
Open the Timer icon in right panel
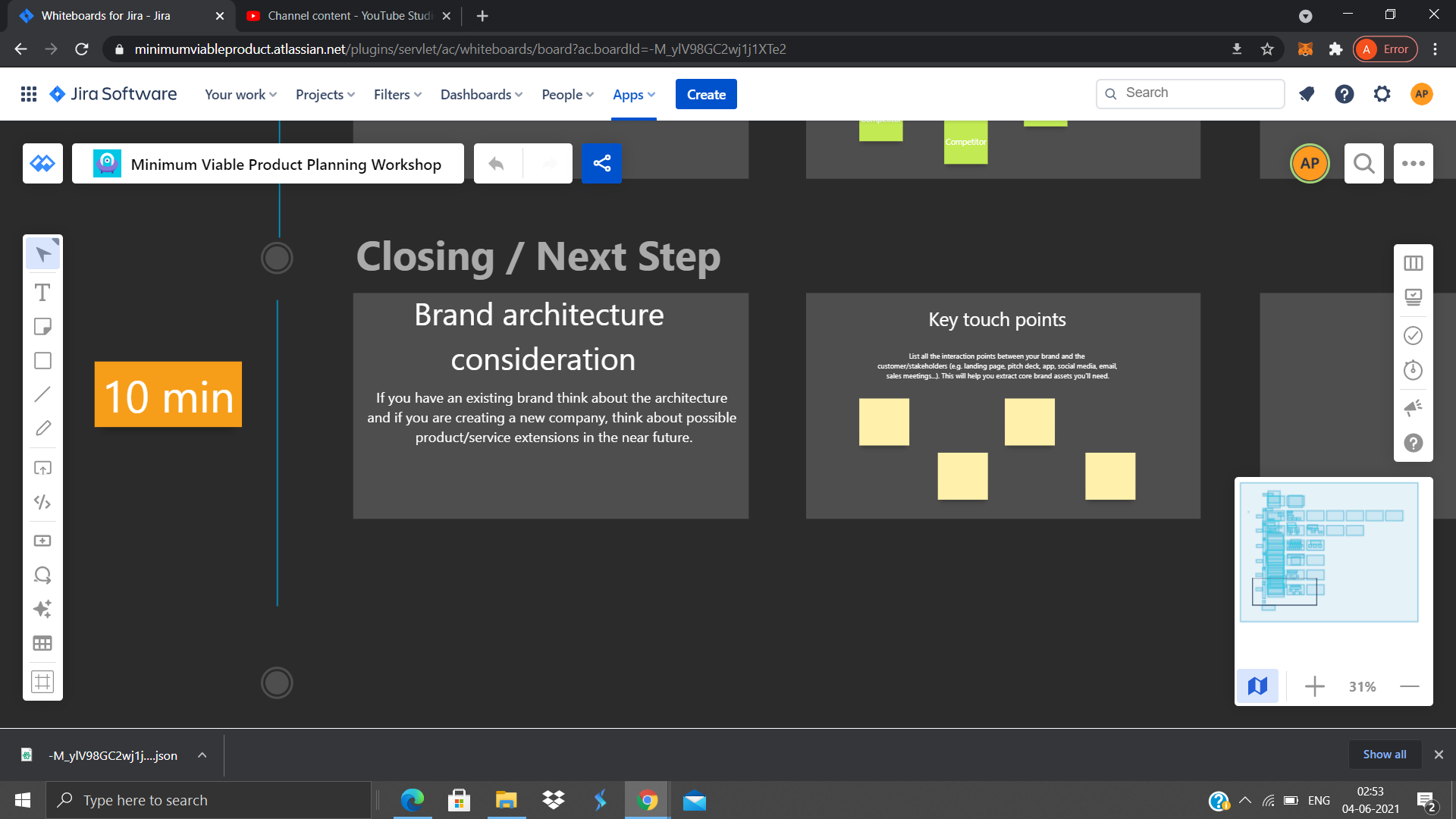click(x=1413, y=370)
